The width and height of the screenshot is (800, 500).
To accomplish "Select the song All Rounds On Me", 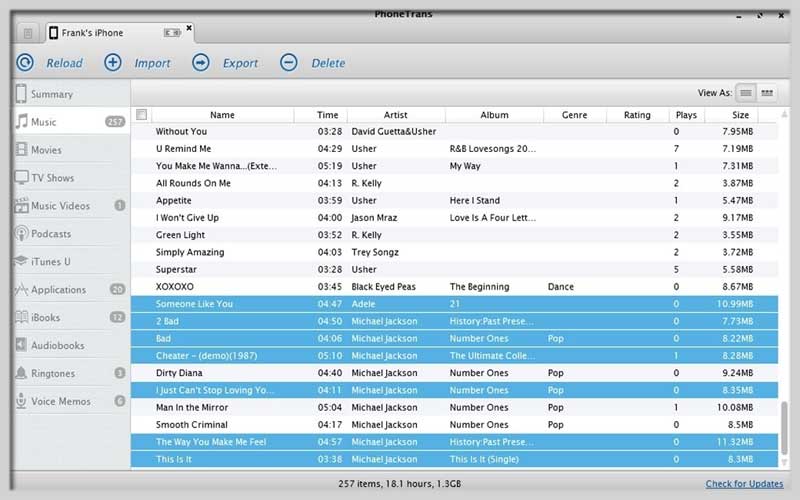I will (x=455, y=183).
